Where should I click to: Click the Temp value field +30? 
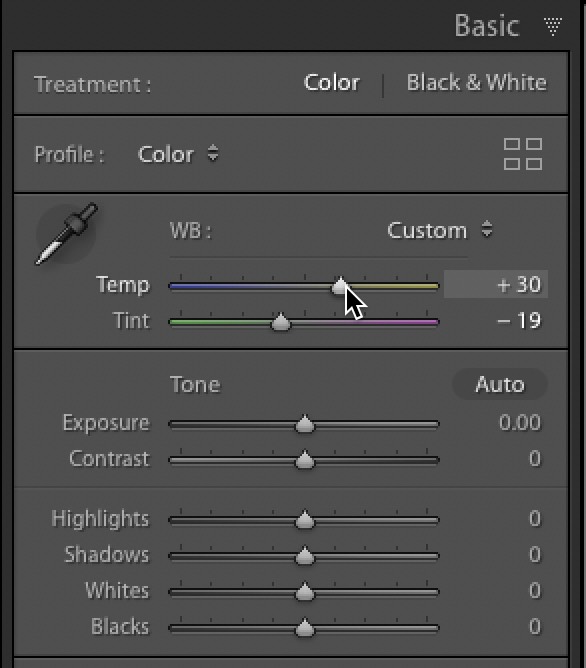[x=496, y=284]
